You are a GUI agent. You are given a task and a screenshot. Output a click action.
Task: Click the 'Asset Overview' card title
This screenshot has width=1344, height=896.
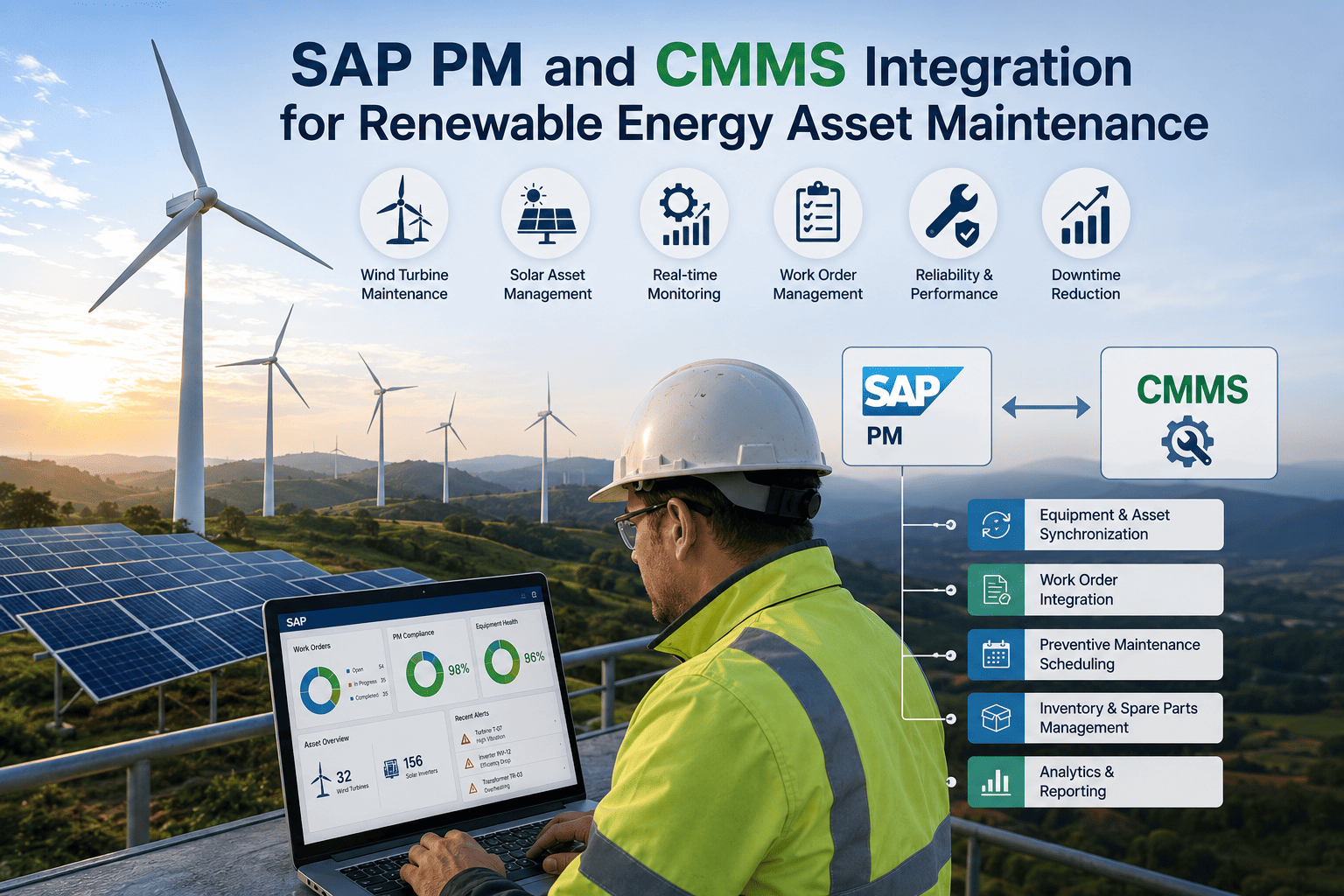326,741
